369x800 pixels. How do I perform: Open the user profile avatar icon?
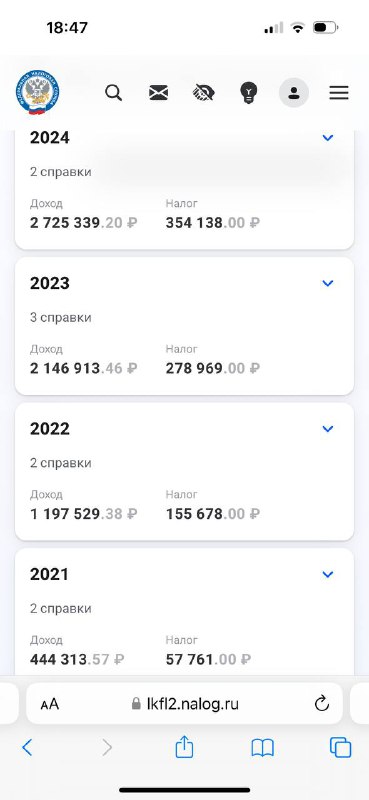(293, 93)
